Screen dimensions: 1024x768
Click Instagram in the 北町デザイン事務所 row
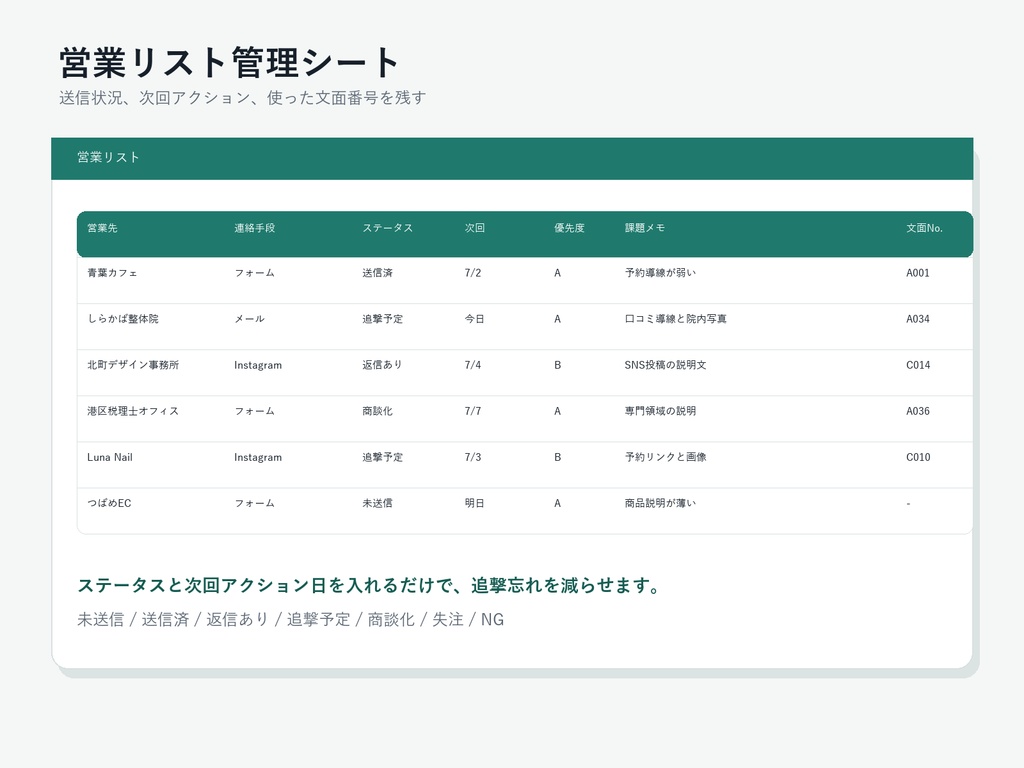258,365
